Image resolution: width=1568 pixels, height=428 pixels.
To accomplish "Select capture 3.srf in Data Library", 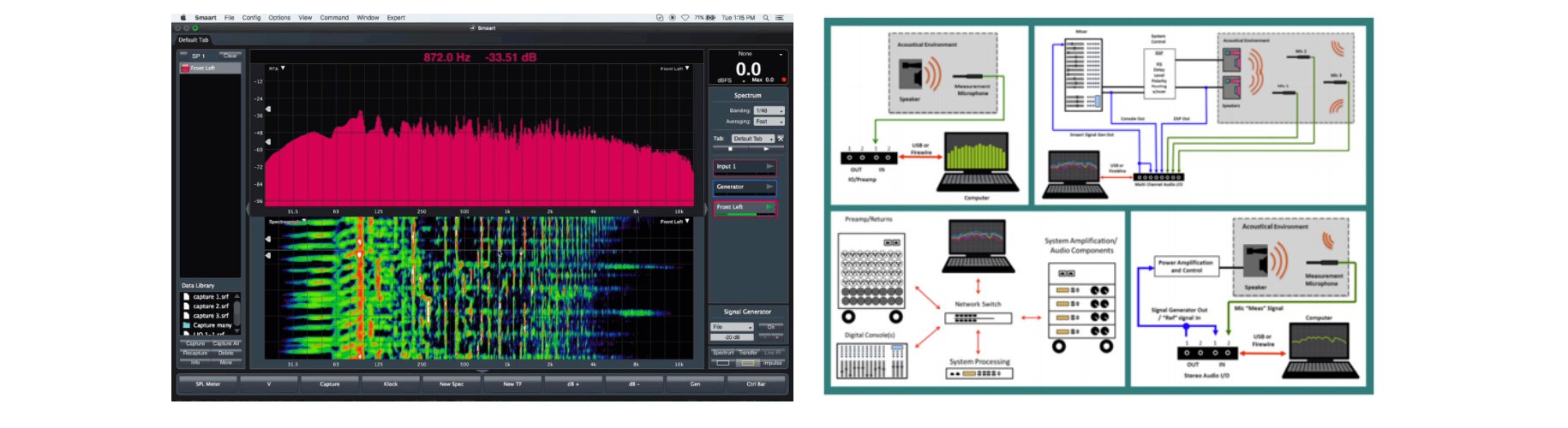I will [211, 316].
